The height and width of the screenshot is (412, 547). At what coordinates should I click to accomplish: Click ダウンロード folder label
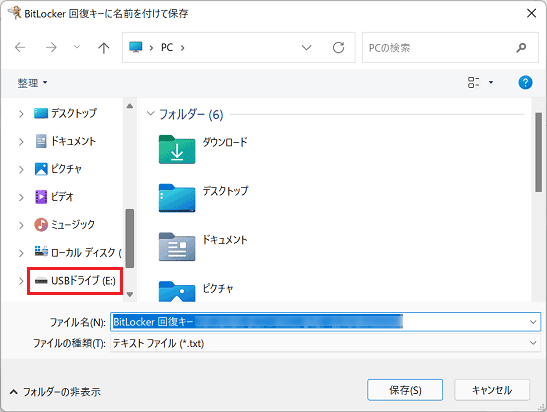(225, 142)
